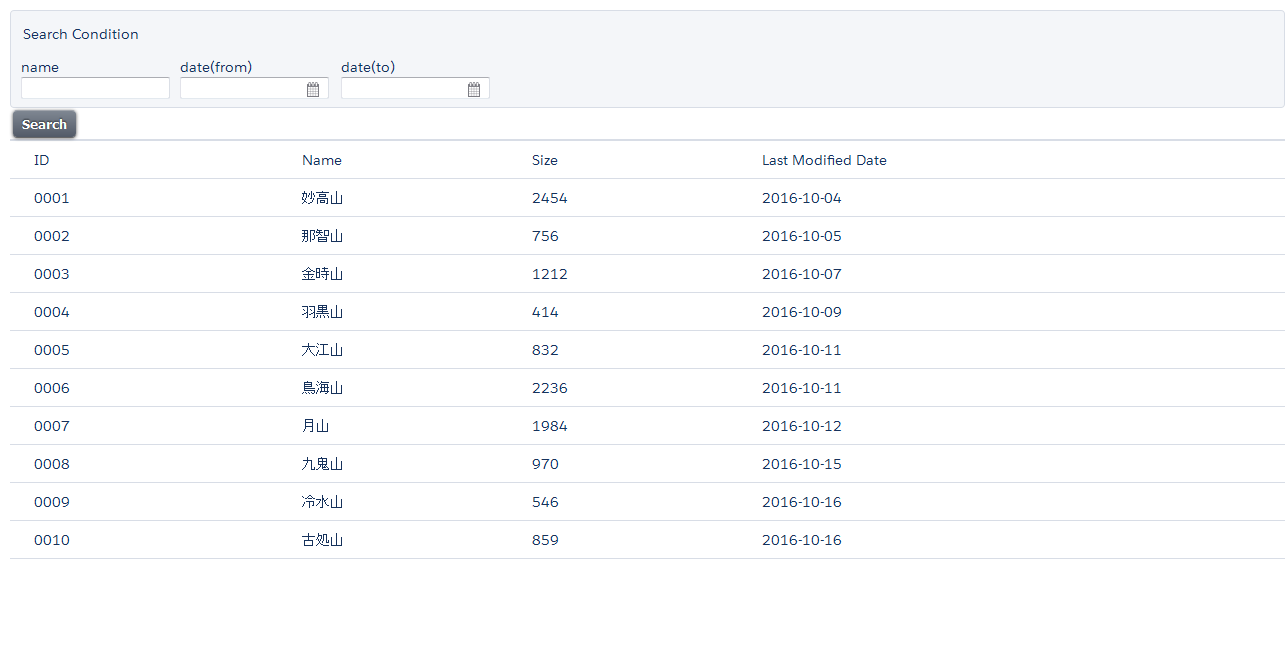Select the ID cell 0005
The image size is (1285, 657).
(52, 350)
